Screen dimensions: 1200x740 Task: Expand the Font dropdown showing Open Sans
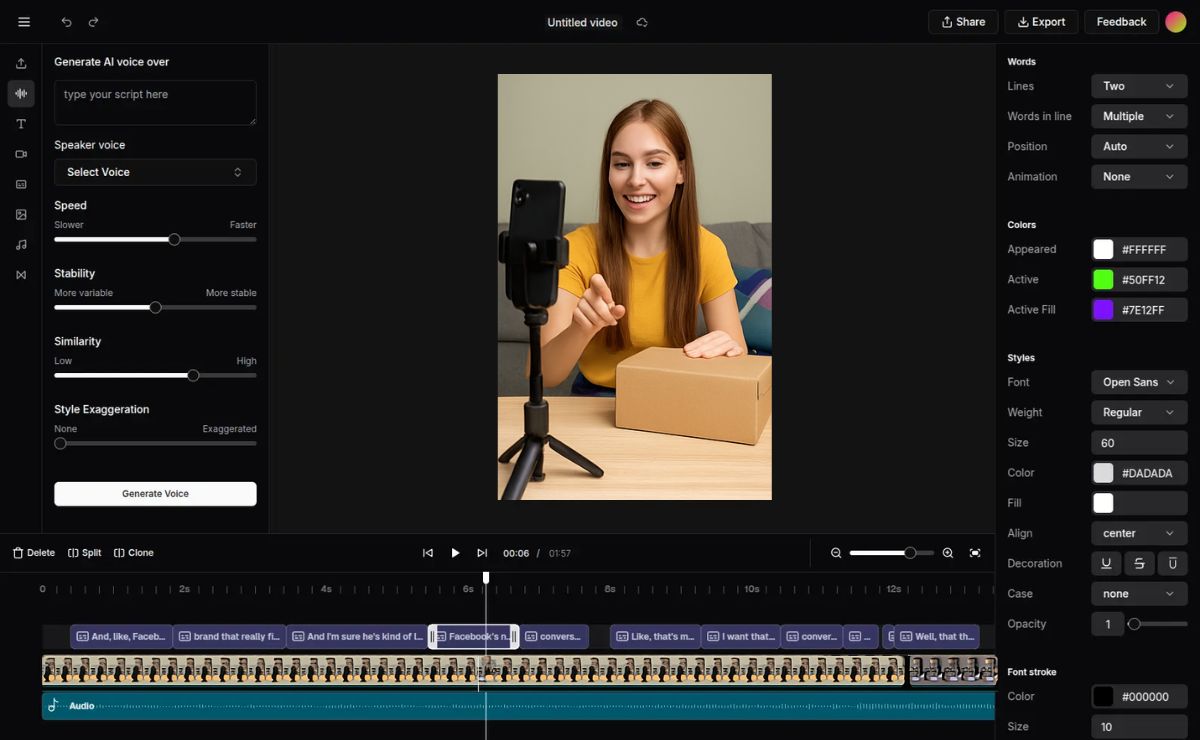click(x=1139, y=382)
